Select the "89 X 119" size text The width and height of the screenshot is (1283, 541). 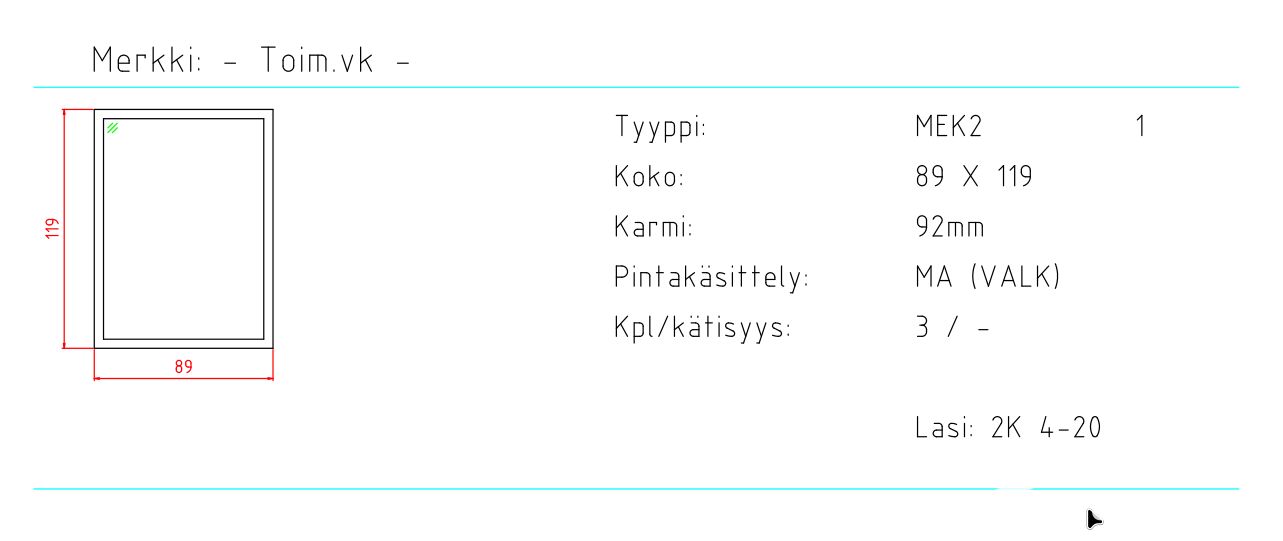click(x=973, y=178)
